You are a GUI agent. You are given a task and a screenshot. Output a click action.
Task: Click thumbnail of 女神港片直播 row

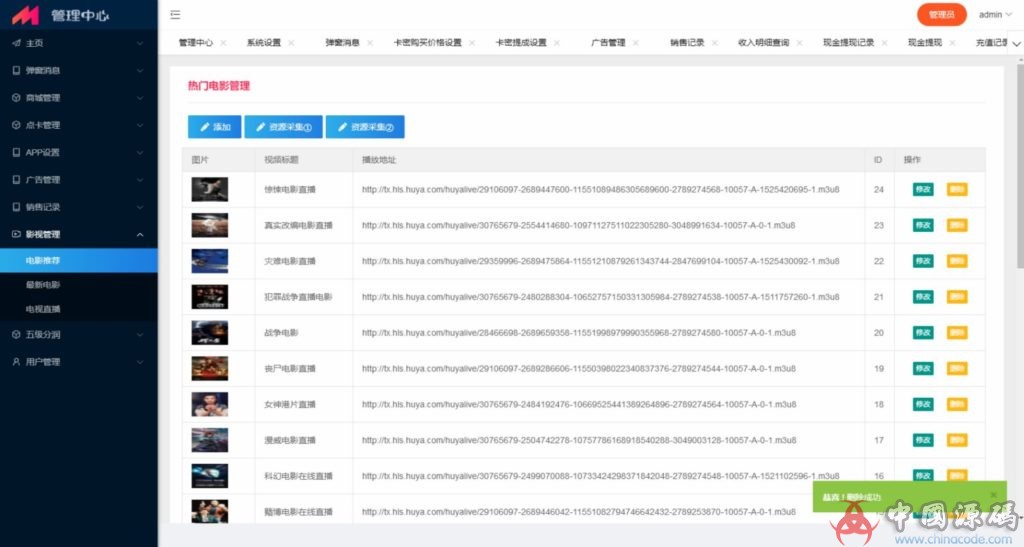pyautogui.click(x=210, y=405)
